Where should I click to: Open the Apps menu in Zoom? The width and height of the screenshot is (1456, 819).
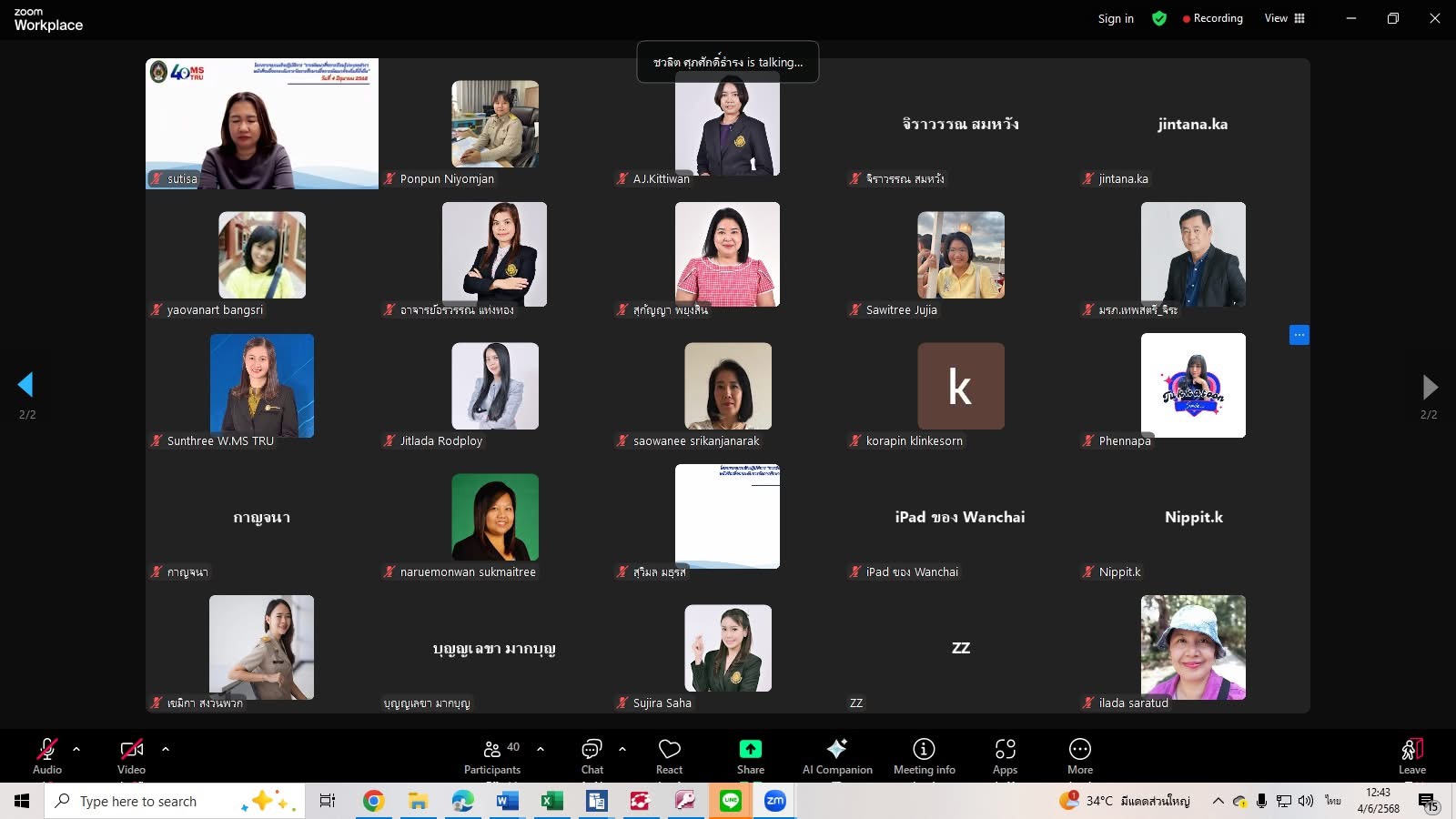click(x=1005, y=755)
